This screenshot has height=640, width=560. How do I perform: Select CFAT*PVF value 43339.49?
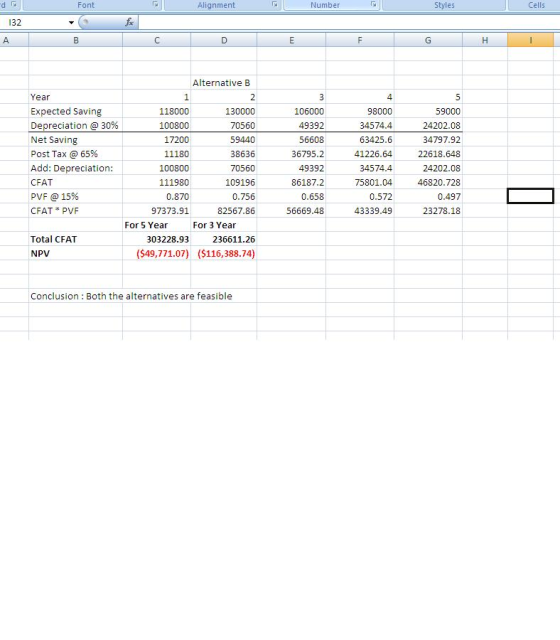360,211
